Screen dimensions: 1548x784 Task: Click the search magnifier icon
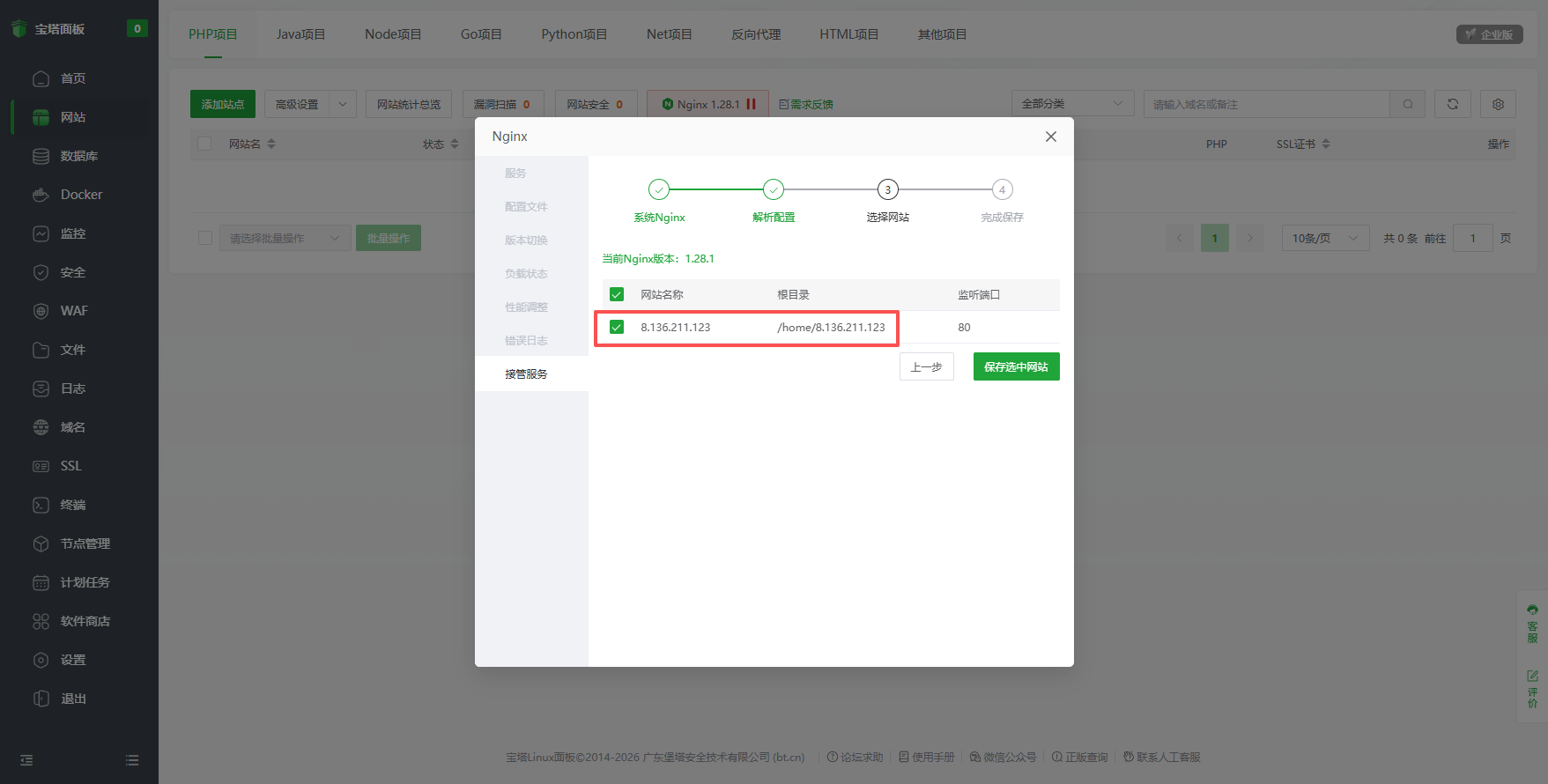tap(1408, 104)
